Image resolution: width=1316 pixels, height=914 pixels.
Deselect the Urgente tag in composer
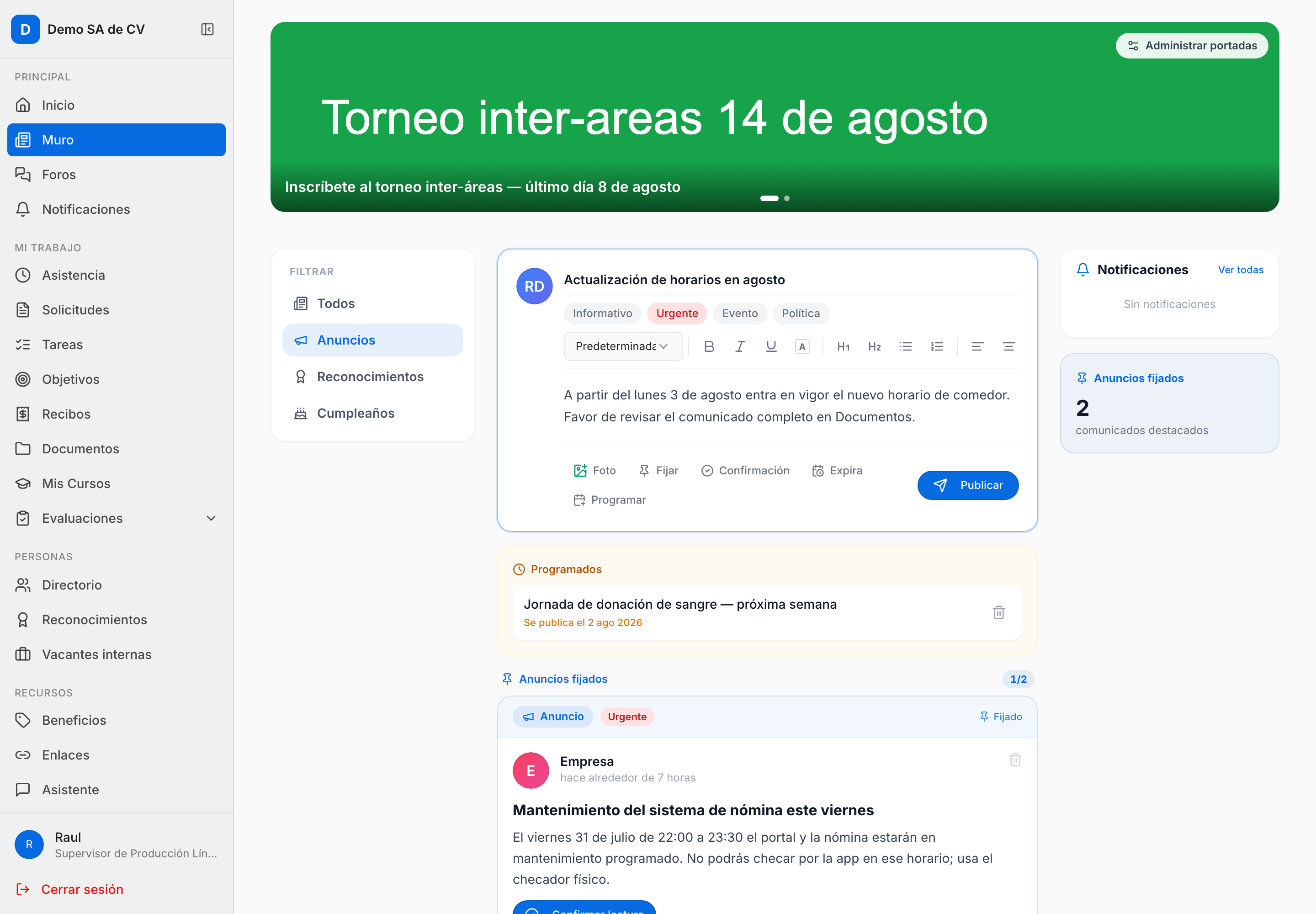(x=677, y=313)
